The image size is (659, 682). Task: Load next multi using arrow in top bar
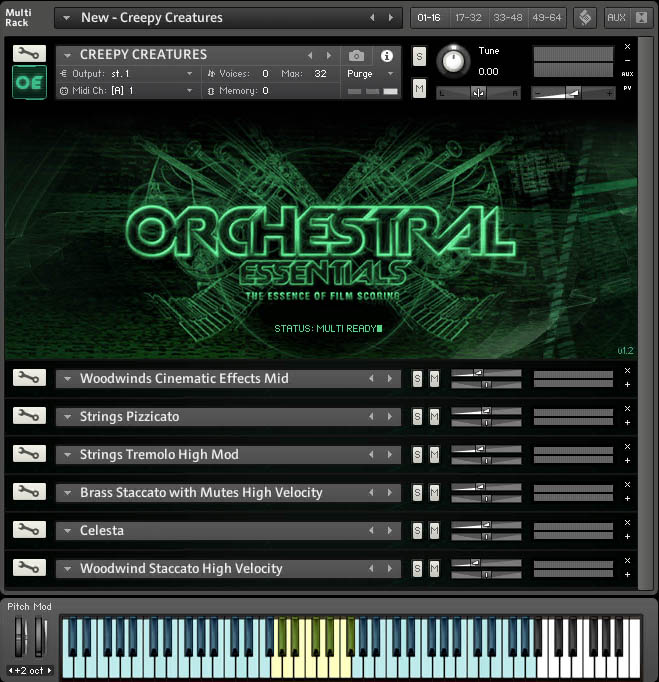tap(391, 17)
